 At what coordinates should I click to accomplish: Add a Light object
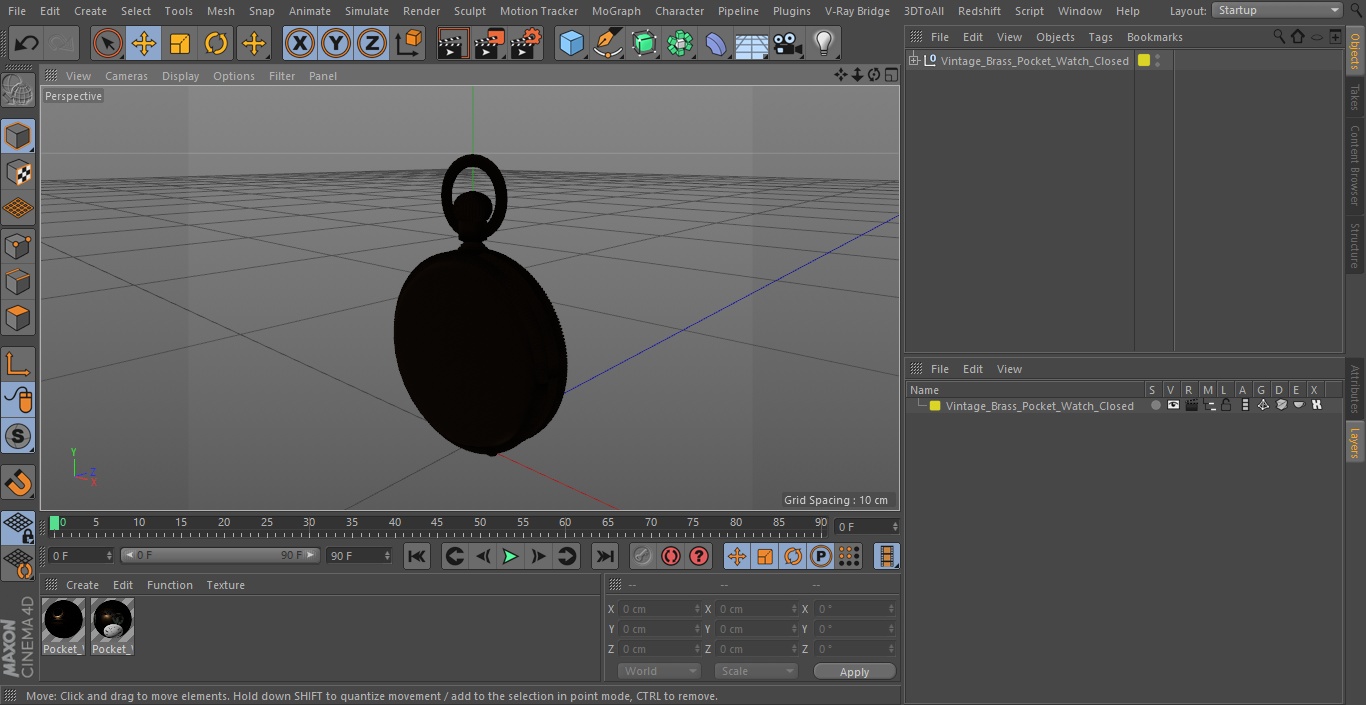(824, 43)
